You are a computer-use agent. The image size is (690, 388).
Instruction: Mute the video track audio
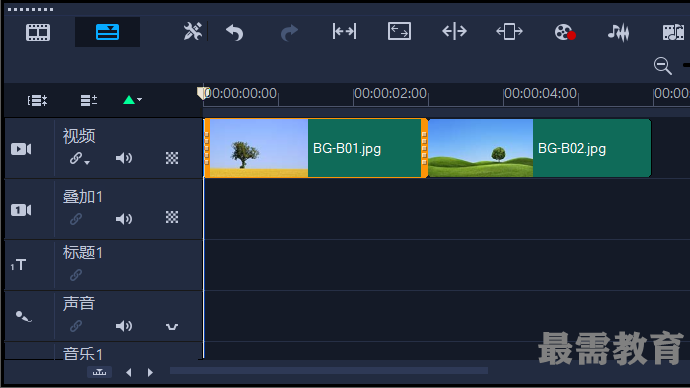point(124,158)
